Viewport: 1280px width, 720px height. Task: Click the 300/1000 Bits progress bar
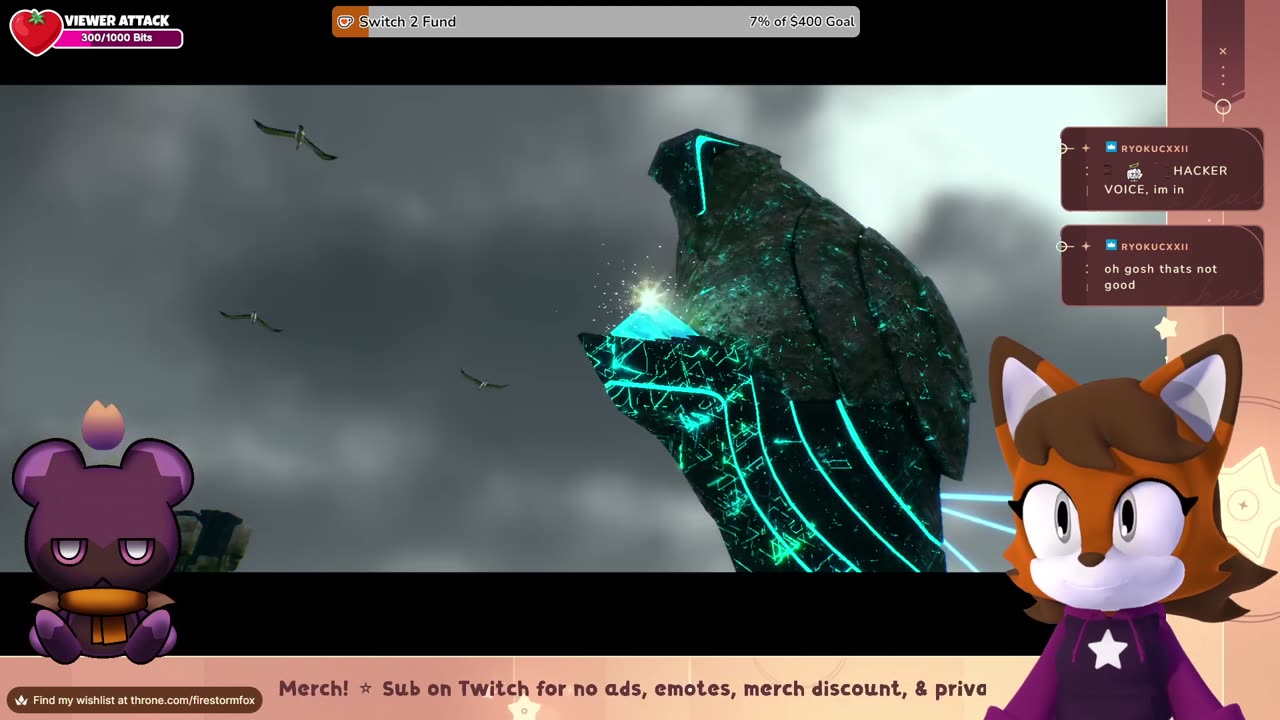[118, 38]
